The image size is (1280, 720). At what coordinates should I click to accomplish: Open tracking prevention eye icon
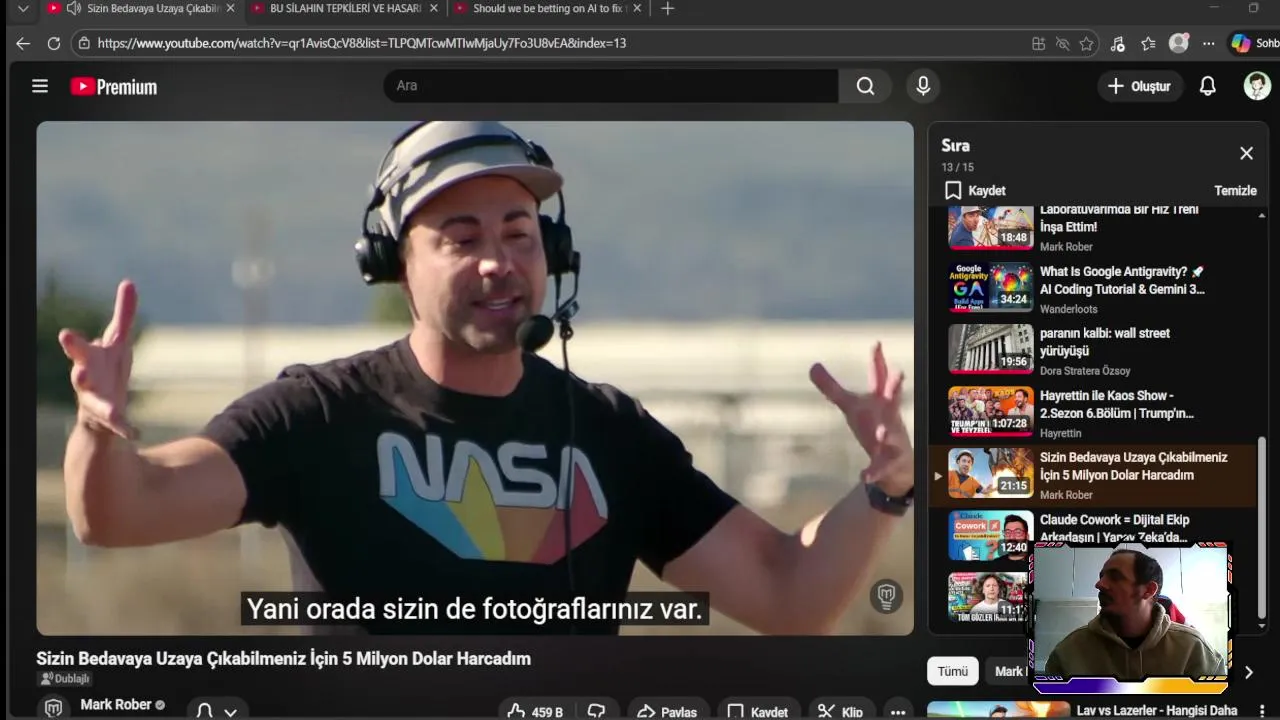(x=1062, y=43)
